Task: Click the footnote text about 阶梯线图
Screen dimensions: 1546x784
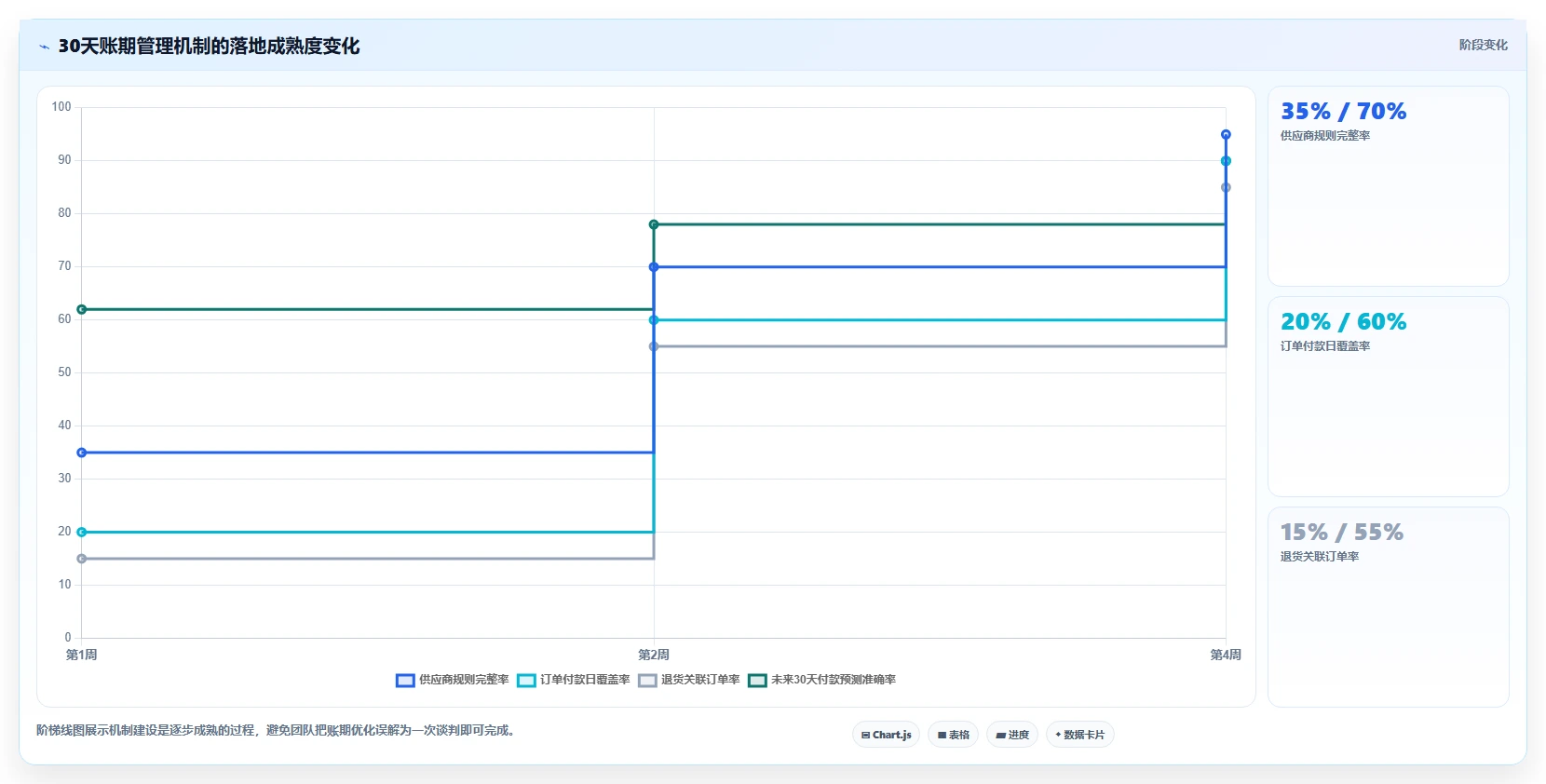Action: [x=276, y=731]
